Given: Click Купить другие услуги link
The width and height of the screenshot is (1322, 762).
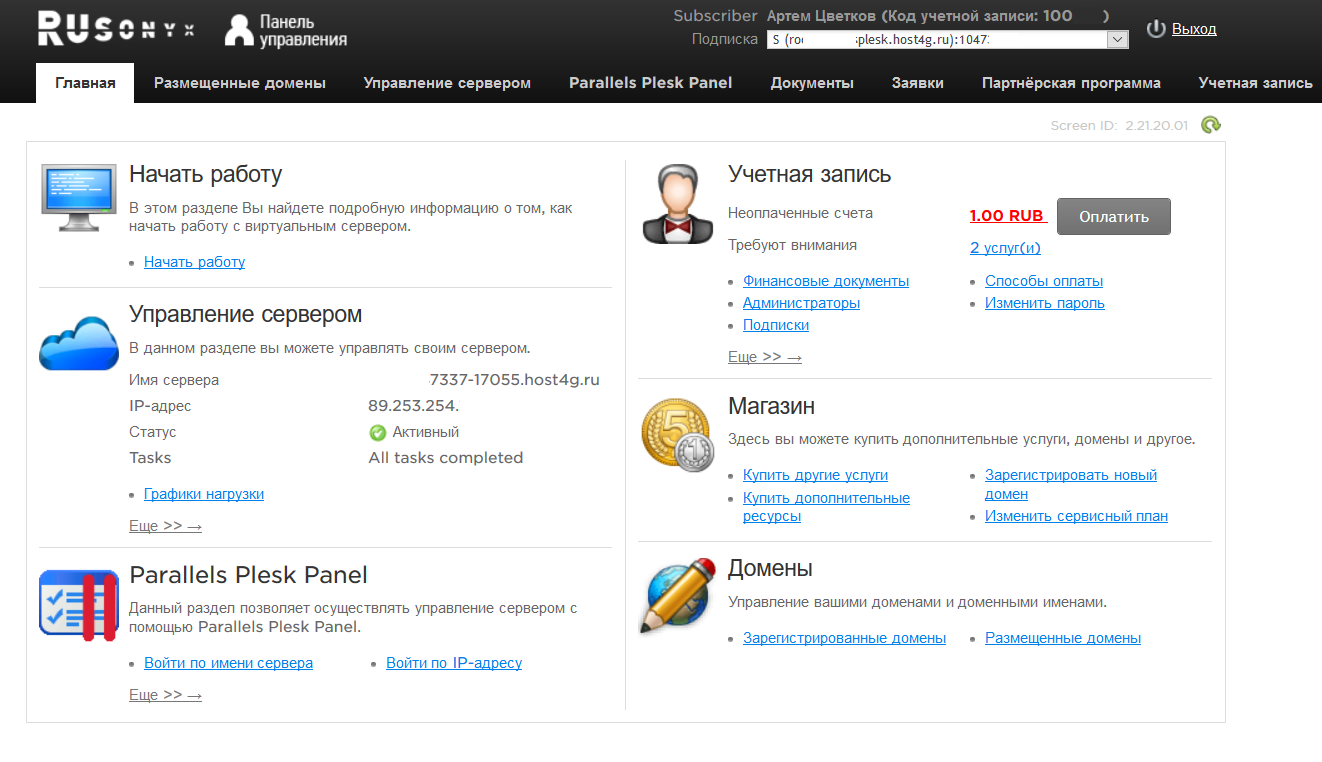Looking at the screenshot, I should (815, 475).
